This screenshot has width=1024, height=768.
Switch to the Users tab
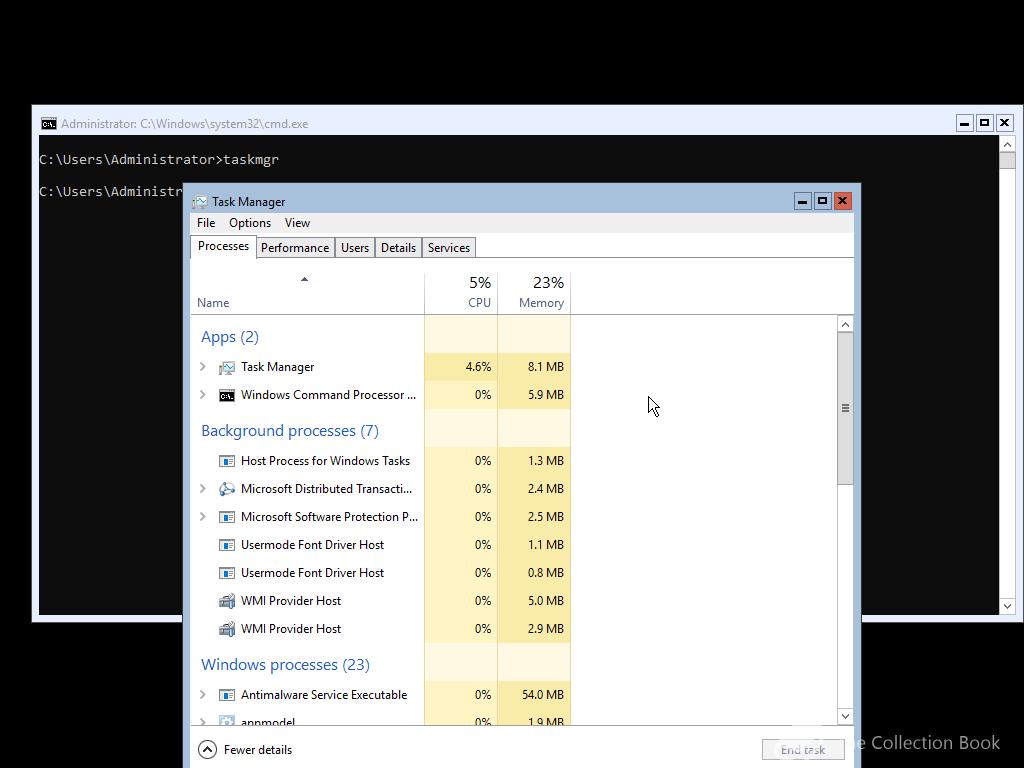[355, 248]
